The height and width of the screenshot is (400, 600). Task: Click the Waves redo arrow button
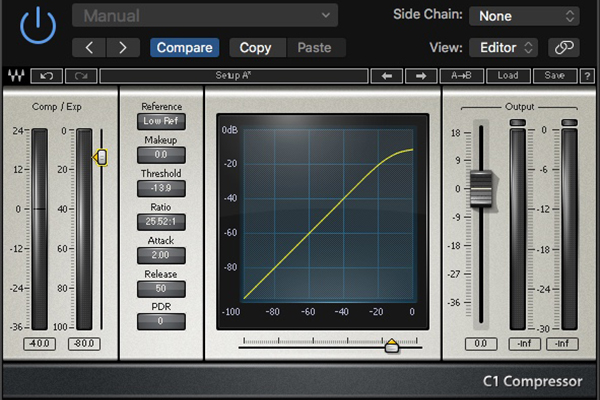81,76
